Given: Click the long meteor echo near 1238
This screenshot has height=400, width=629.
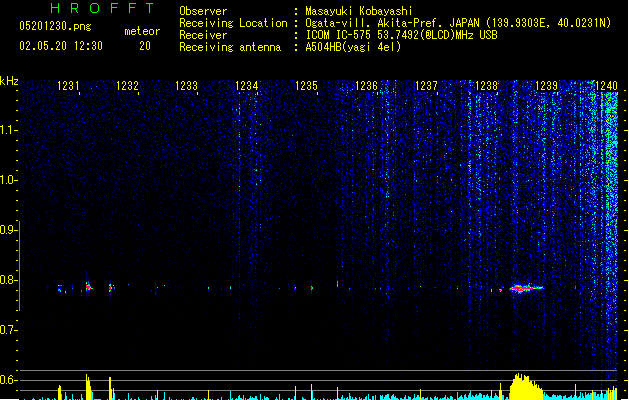Looking at the screenshot, I should pos(526,288).
